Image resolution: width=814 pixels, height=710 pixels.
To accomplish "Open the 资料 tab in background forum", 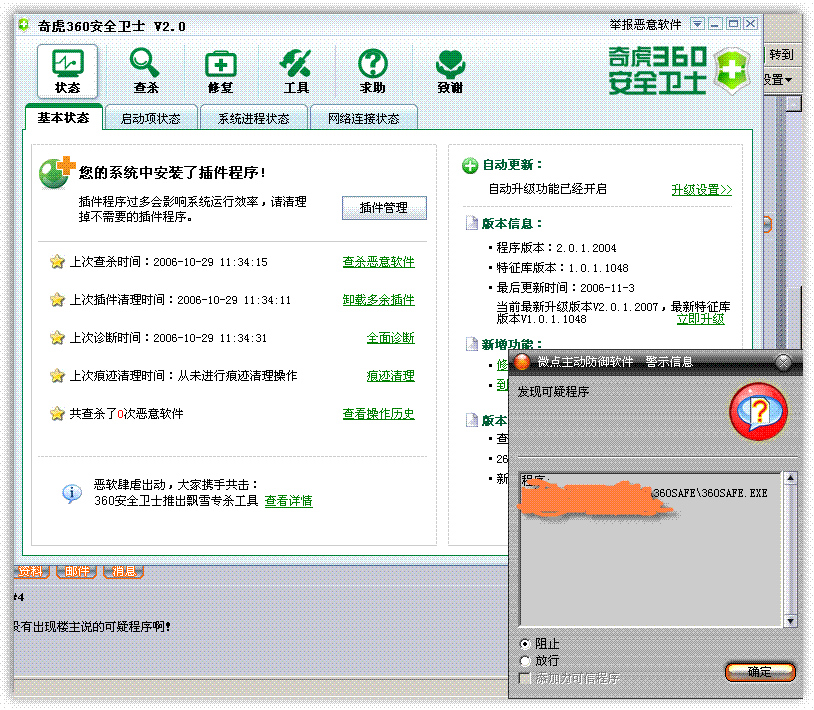I will point(31,571).
